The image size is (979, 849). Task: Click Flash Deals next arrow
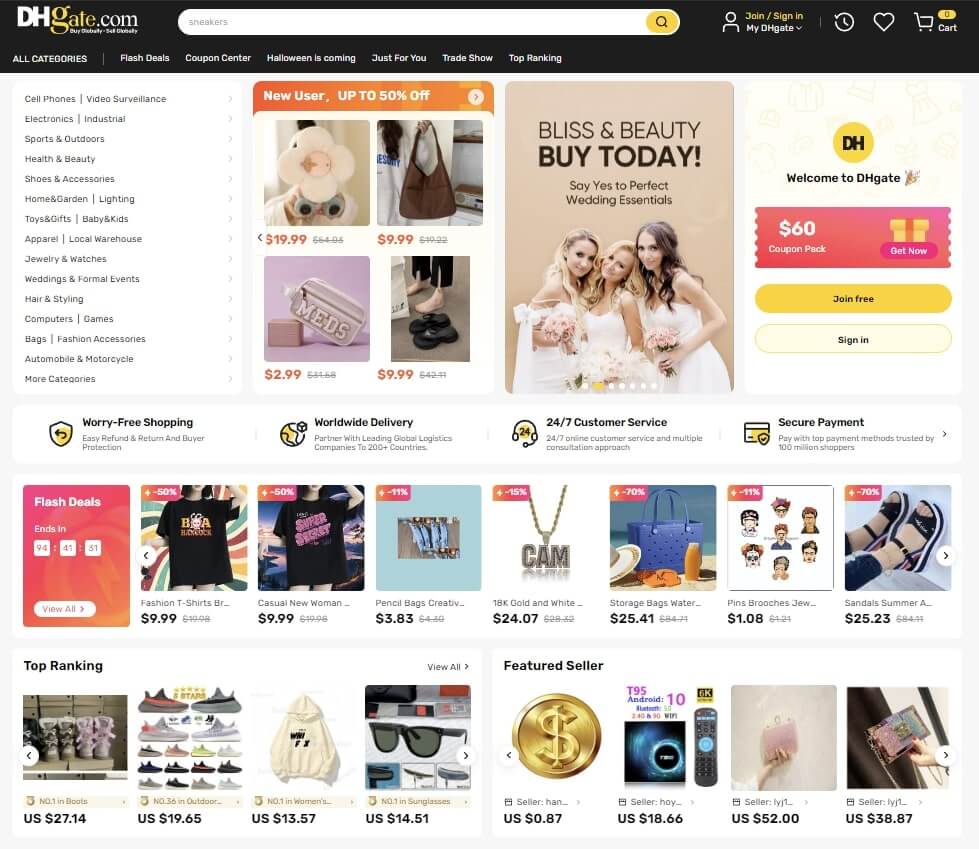(x=945, y=555)
